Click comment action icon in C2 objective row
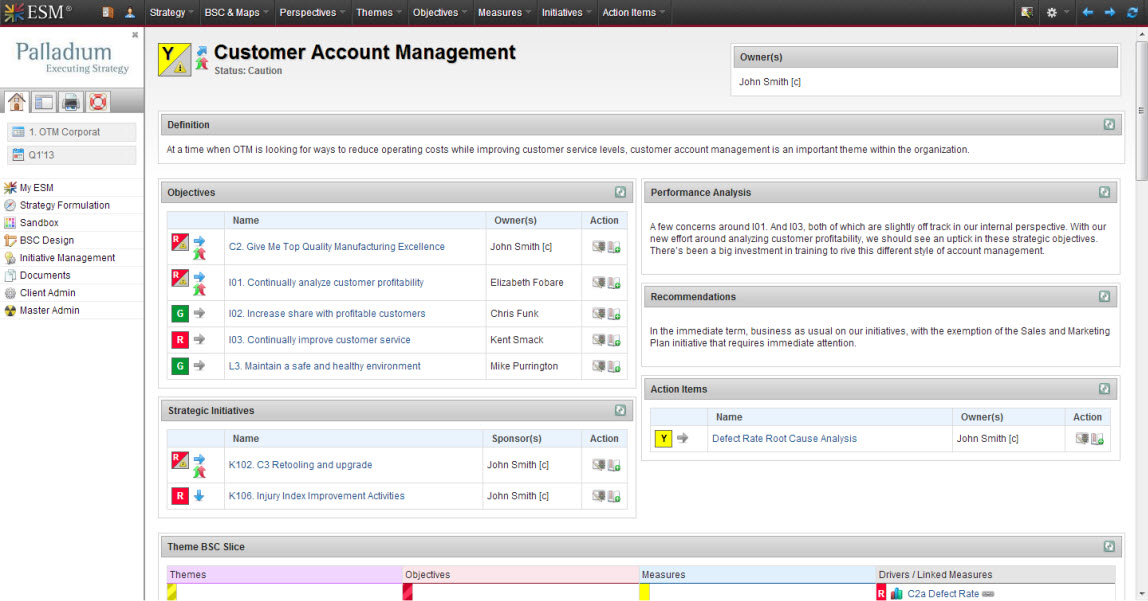 click(x=598, y=247)
